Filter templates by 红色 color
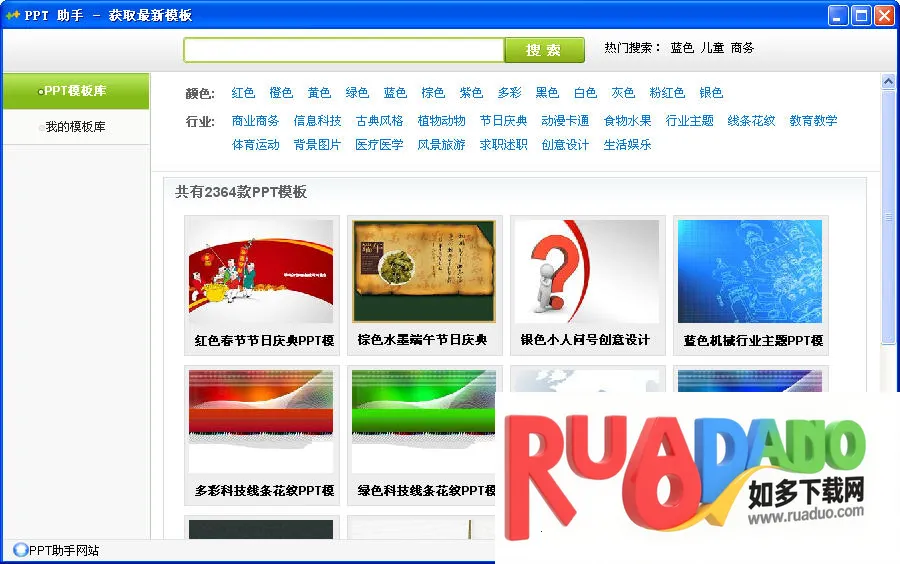 tap(243, 93)
